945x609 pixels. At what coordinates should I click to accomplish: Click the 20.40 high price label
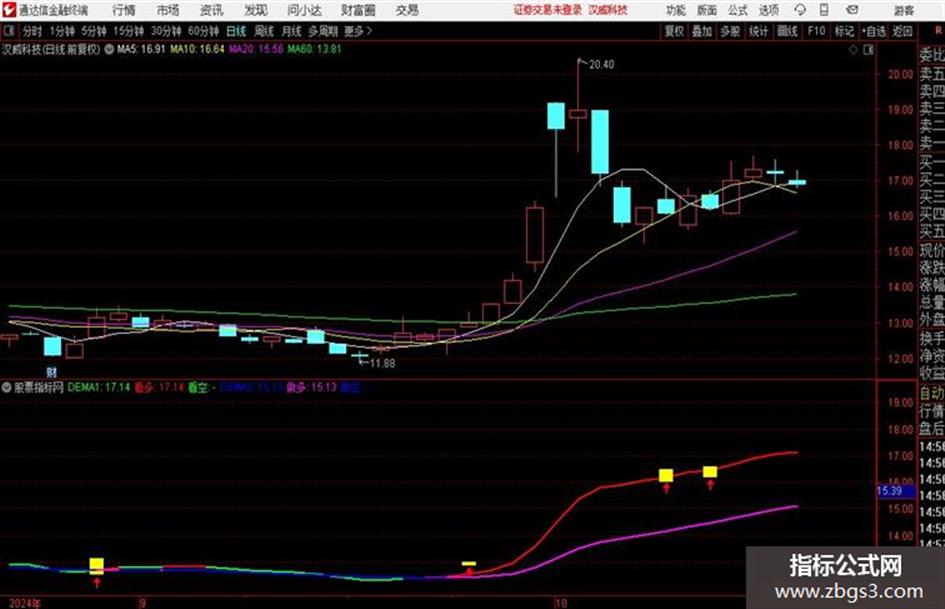point(601,65)
